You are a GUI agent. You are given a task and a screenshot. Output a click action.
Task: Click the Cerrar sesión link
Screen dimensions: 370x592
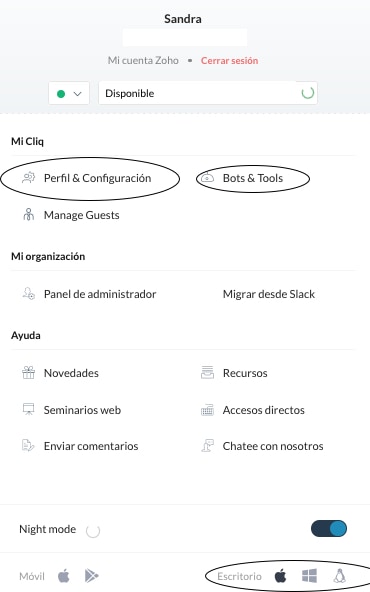click(230, 60)
